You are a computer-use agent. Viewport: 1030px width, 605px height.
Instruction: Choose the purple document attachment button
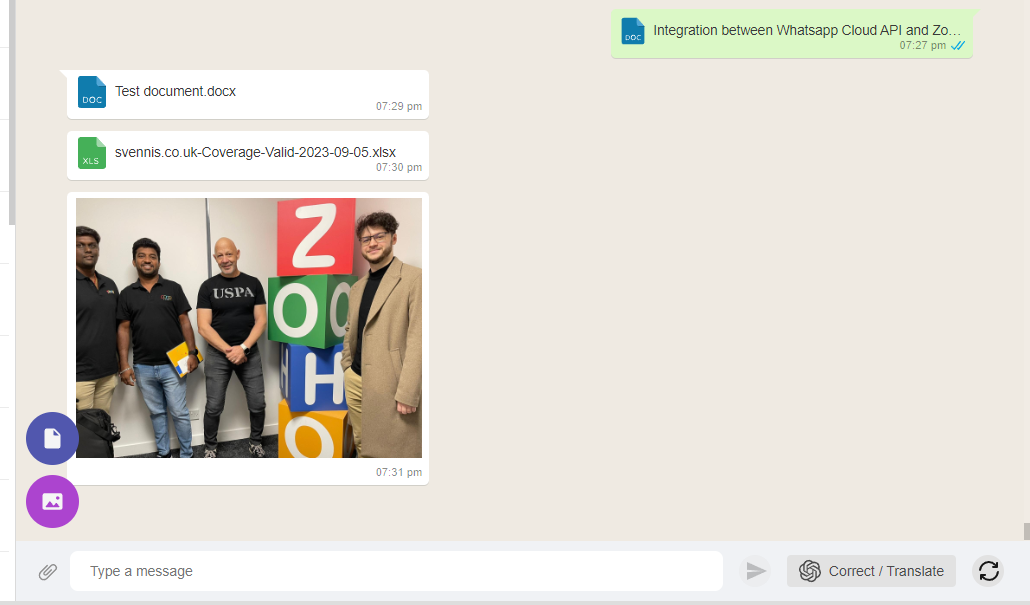pos(53,439)
